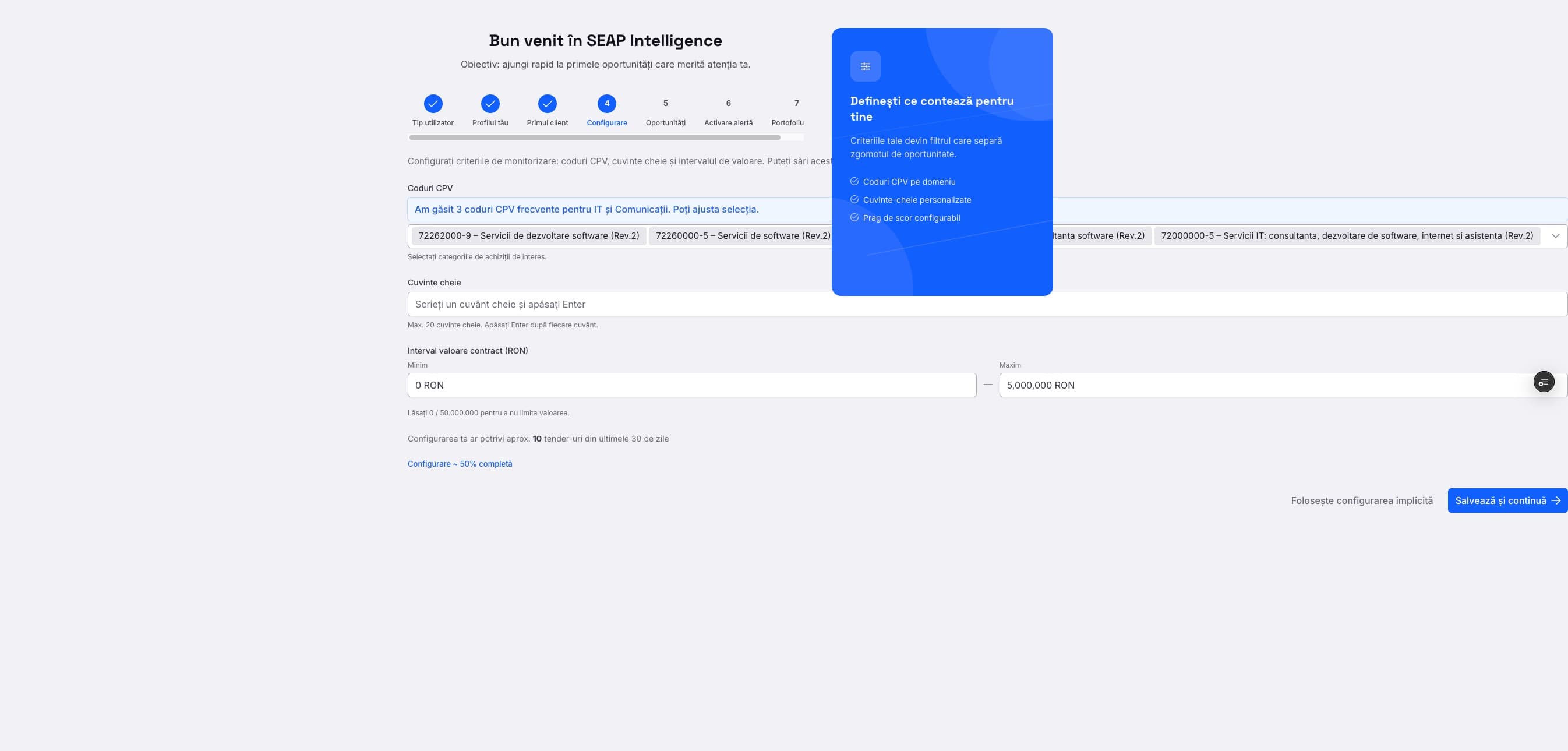Click the 'Am găsit 3 coduri CPV' info banner
Image resolution: width=1568 pixels, height=751 pixels.
(987, 209)
